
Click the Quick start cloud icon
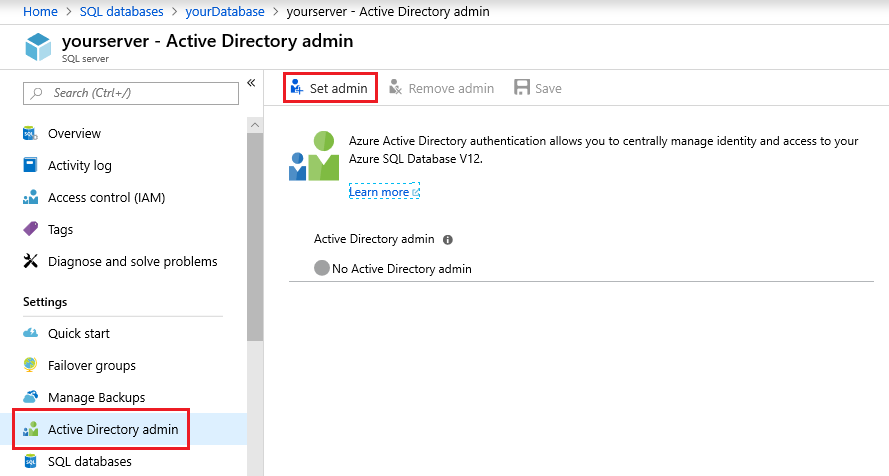(x=30, y=333)
